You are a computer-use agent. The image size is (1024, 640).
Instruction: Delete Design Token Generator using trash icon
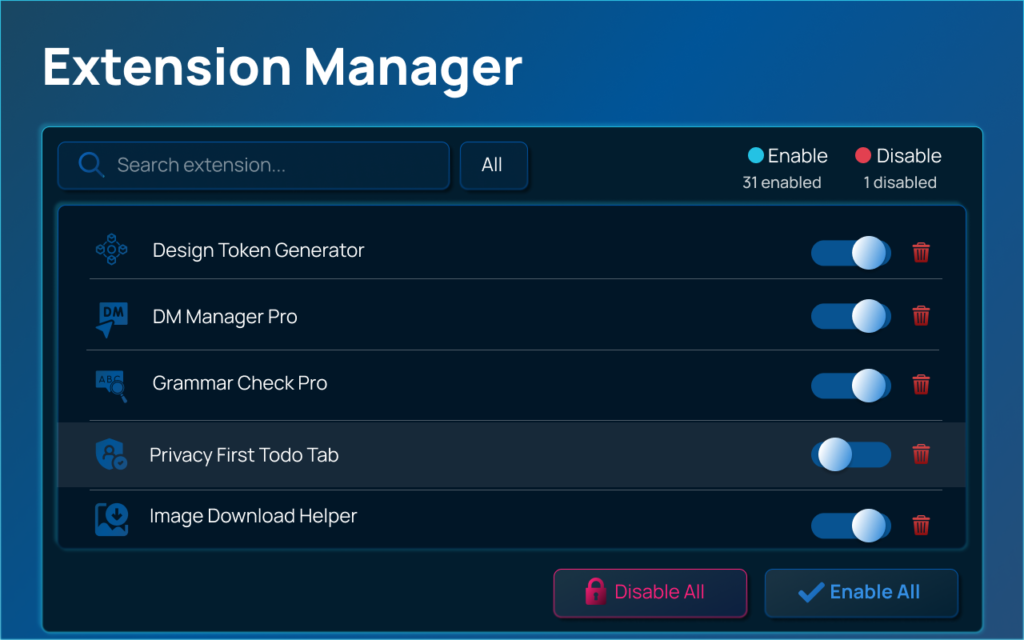[x=921, y=252]
